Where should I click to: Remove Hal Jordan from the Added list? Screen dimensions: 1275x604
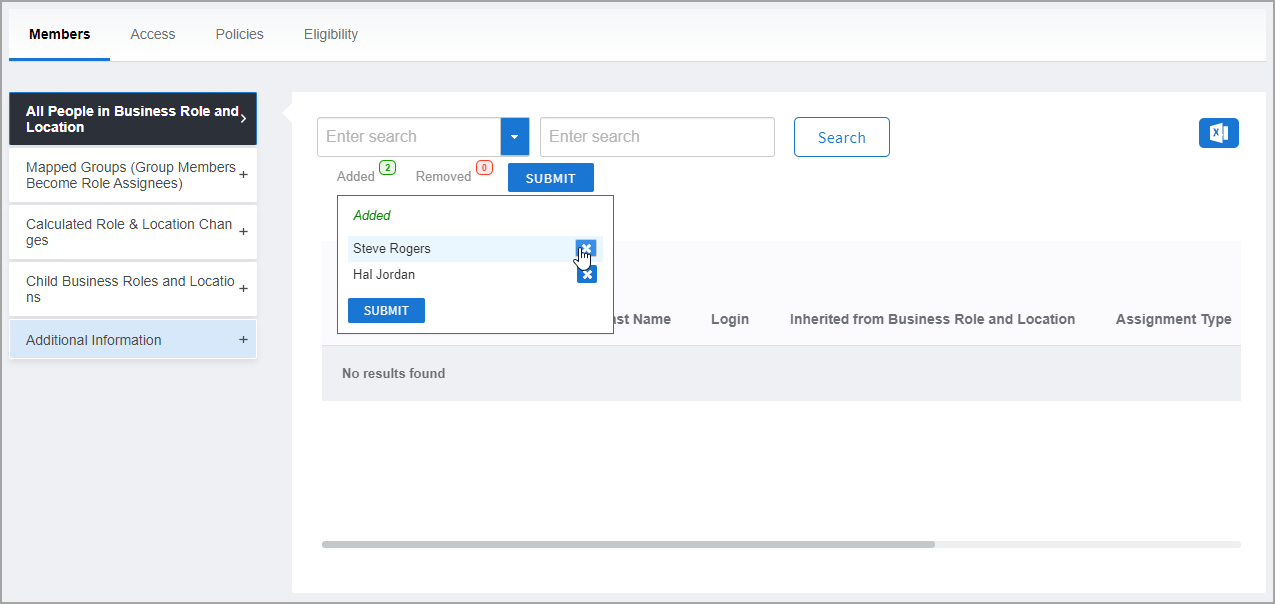pyautogui.click(x=587, y=275)
